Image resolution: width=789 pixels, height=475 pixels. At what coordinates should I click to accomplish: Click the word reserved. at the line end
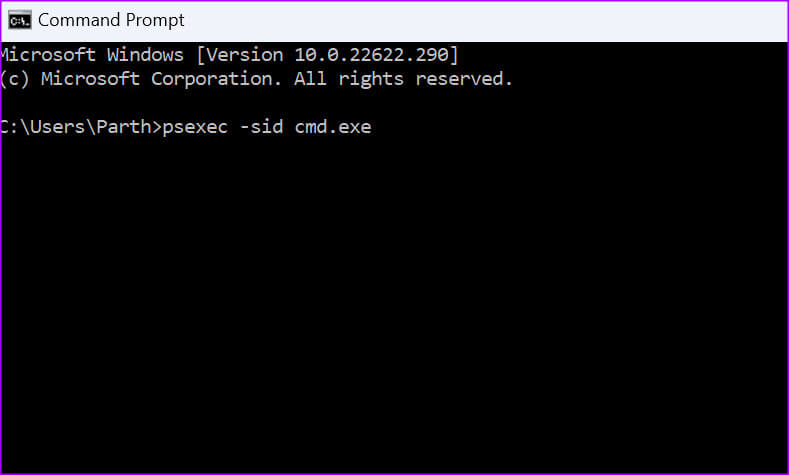pos(464,79)
